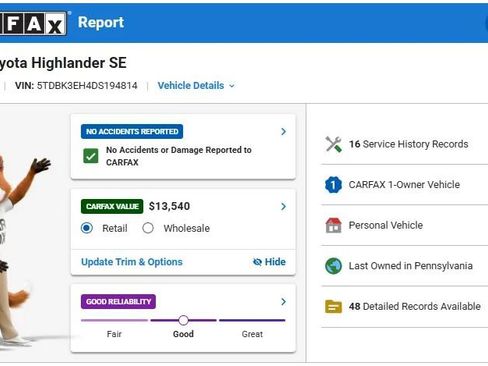Click the CARFAX logo in header
488x366 pixels.
click(x=33, y=23)
